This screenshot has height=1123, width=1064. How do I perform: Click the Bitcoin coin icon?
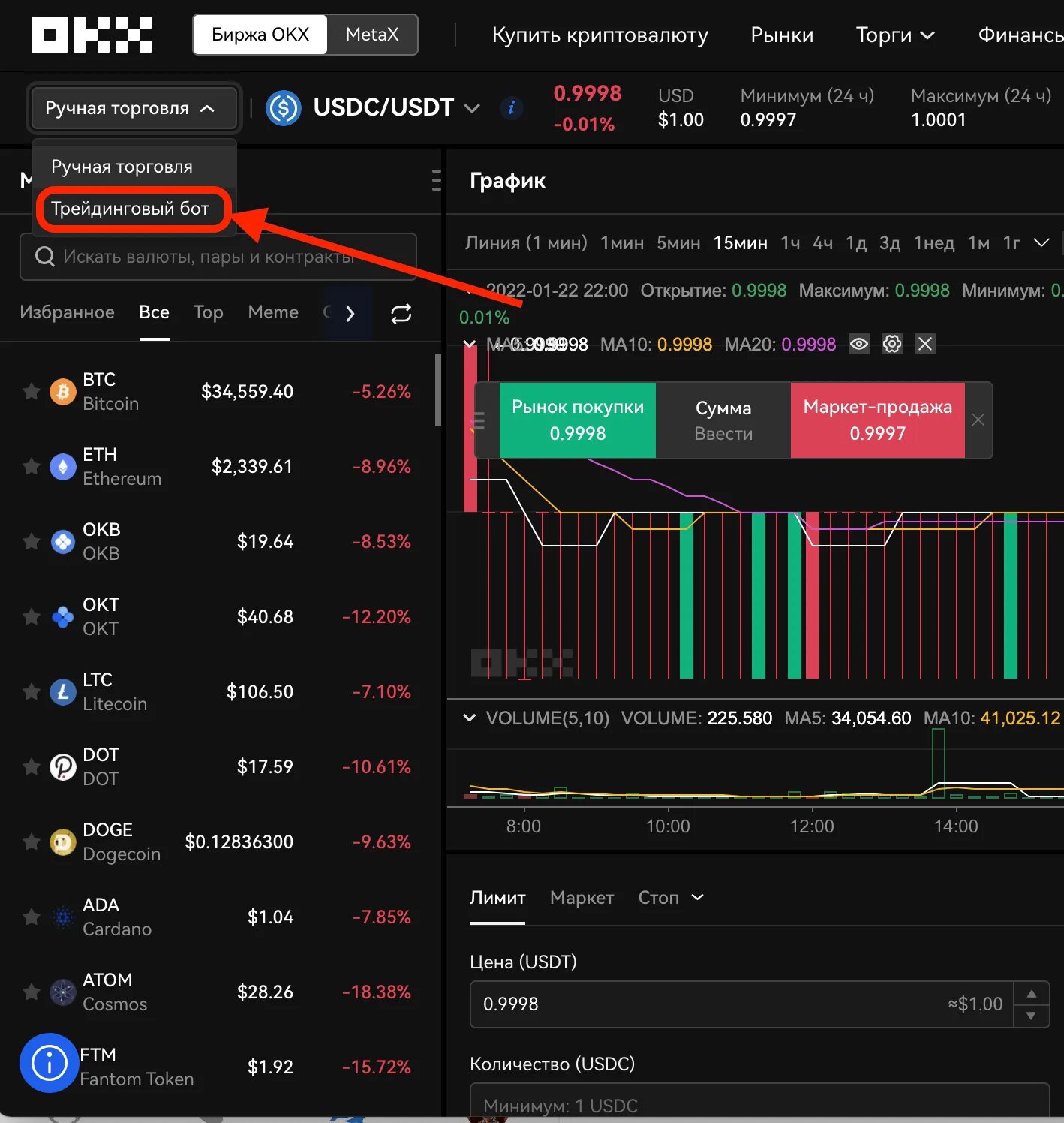pyautogui.click(x=63, y=391)
